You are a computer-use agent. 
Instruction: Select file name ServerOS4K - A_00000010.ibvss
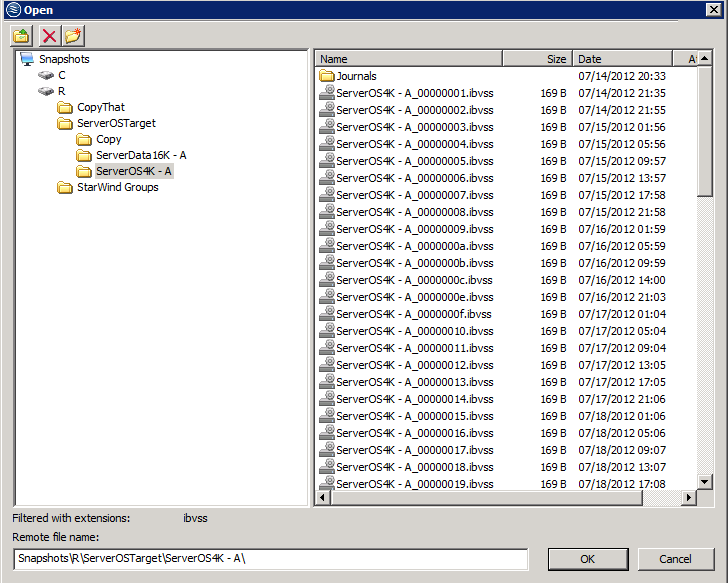pyautogui.click(x=415, y=331)
